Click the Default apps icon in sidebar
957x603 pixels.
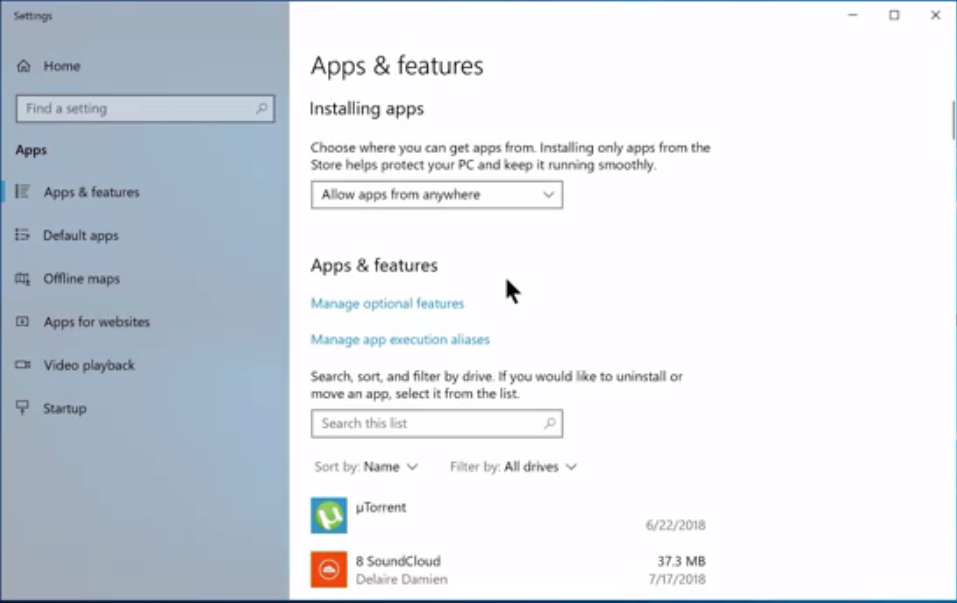pos(23,235)
